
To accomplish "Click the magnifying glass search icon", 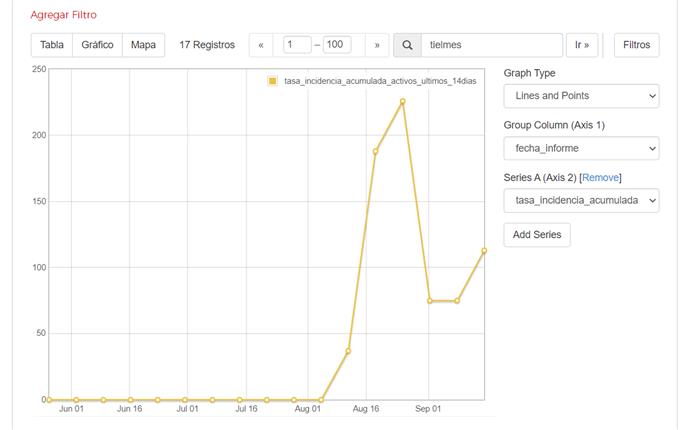I will click(x=407, y=45).
